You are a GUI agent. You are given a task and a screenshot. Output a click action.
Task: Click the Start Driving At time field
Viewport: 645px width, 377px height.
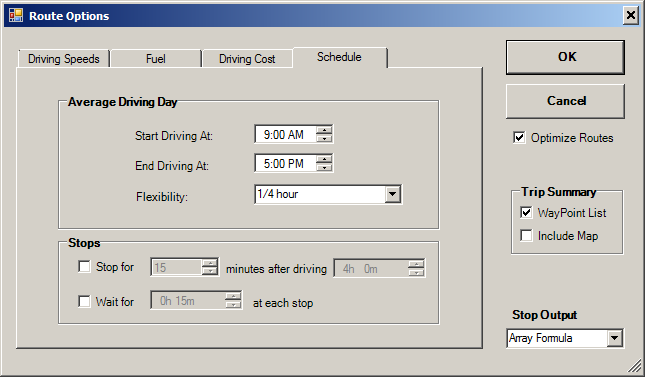click(x=285, y=134)
